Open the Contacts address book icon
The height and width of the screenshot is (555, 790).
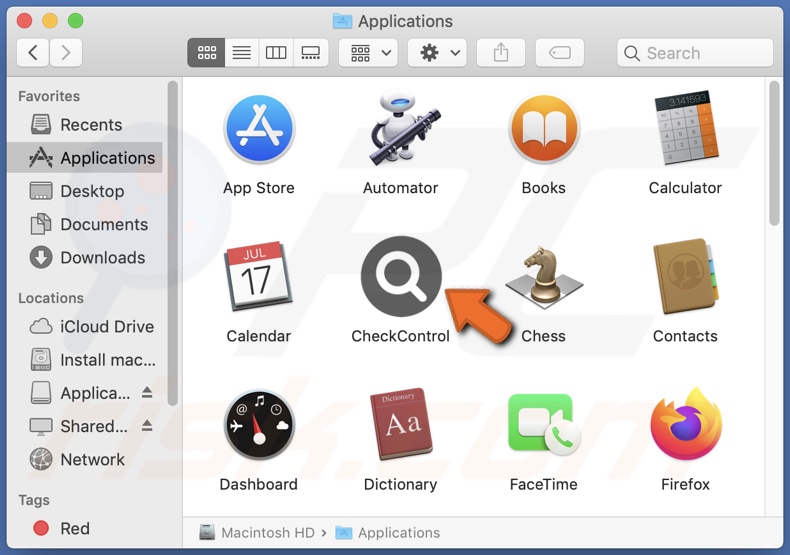[686, 276]
